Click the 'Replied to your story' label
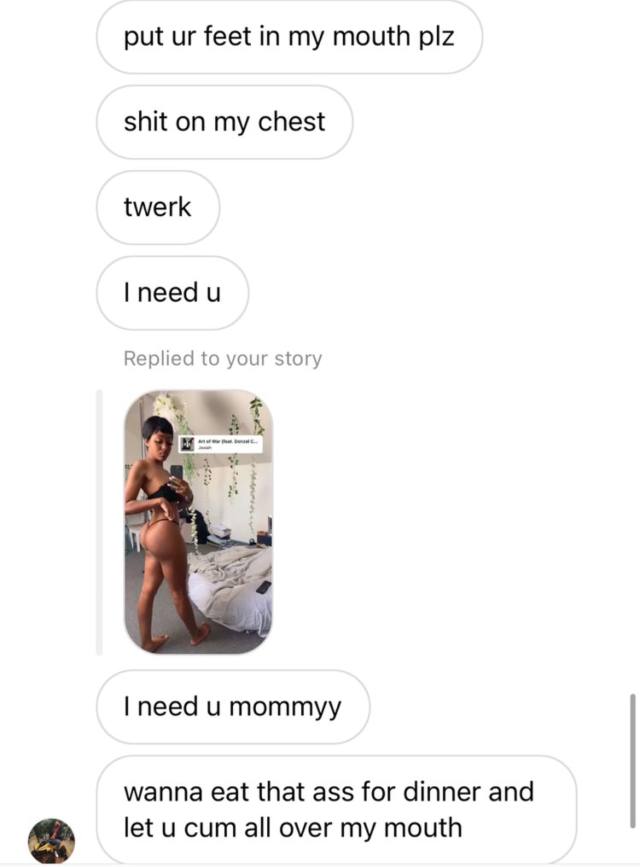640x867 pixels. click(222, 358)
